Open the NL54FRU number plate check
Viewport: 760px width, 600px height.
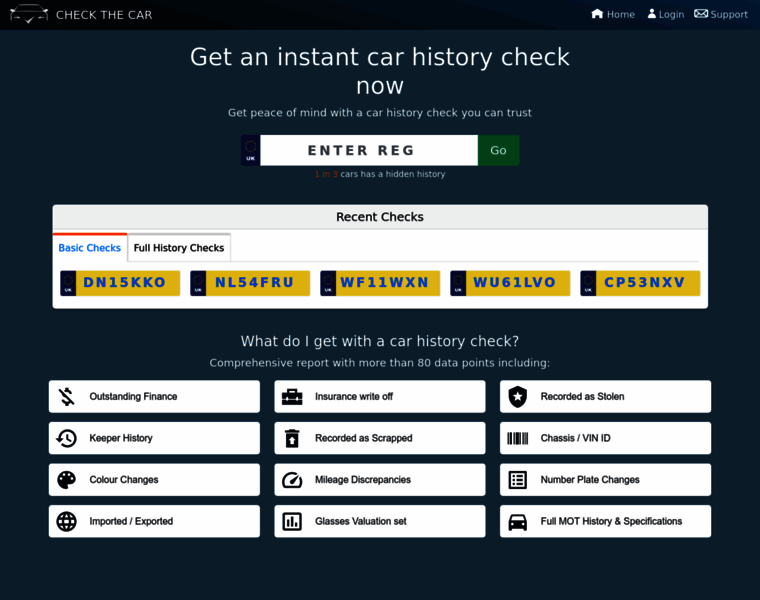point(250,283)
